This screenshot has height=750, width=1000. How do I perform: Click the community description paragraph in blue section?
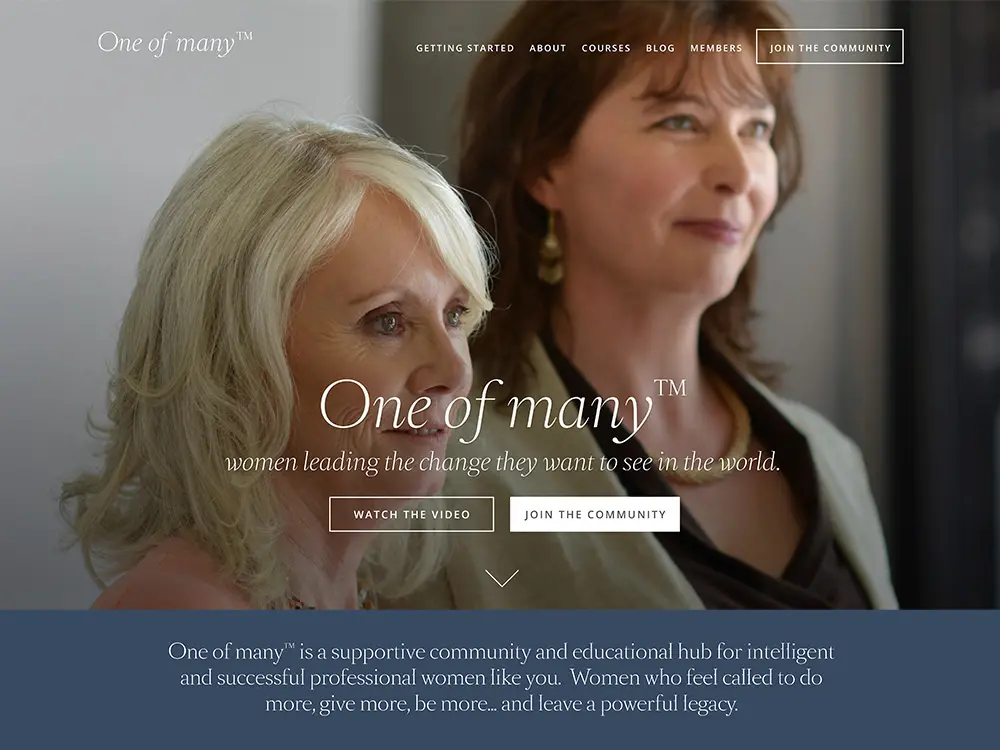[501, 678]
